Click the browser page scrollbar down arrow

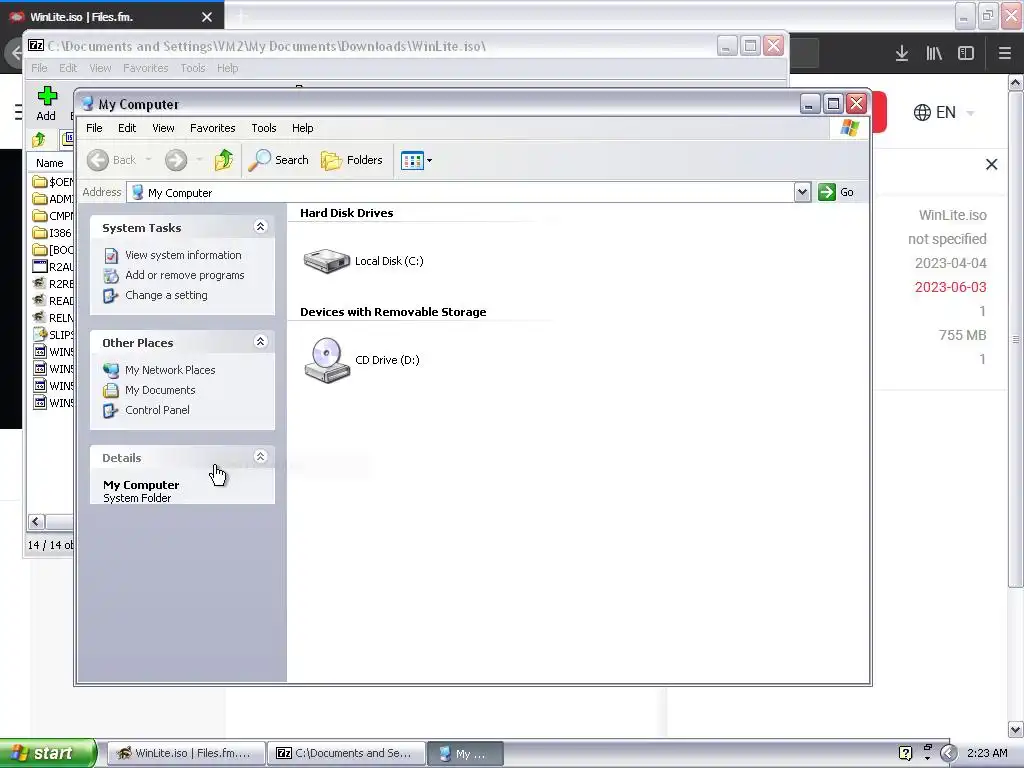pyautogui.click(x=1016, y=729)
